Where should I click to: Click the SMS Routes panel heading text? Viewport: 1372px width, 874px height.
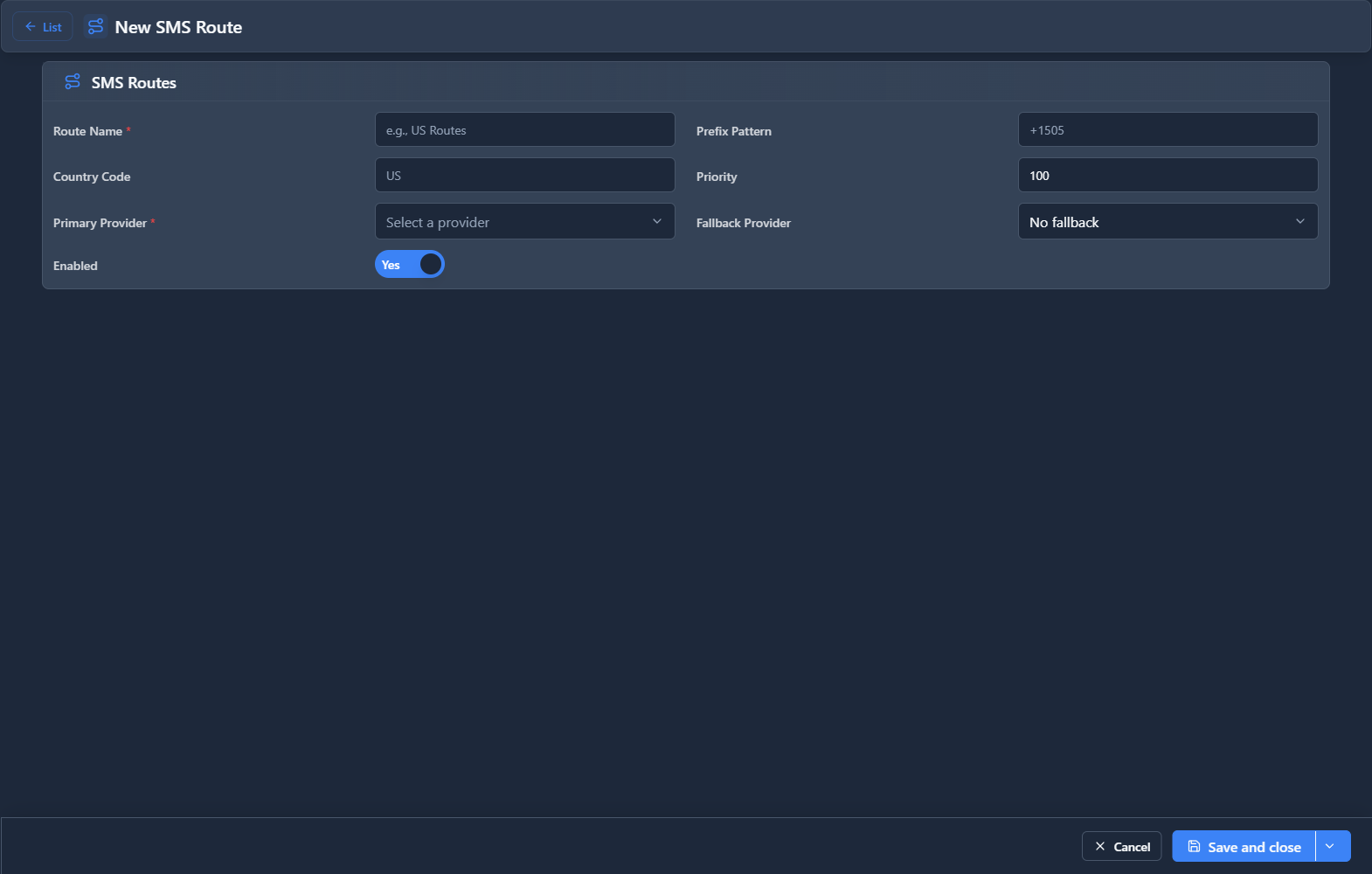click(134, 83)
